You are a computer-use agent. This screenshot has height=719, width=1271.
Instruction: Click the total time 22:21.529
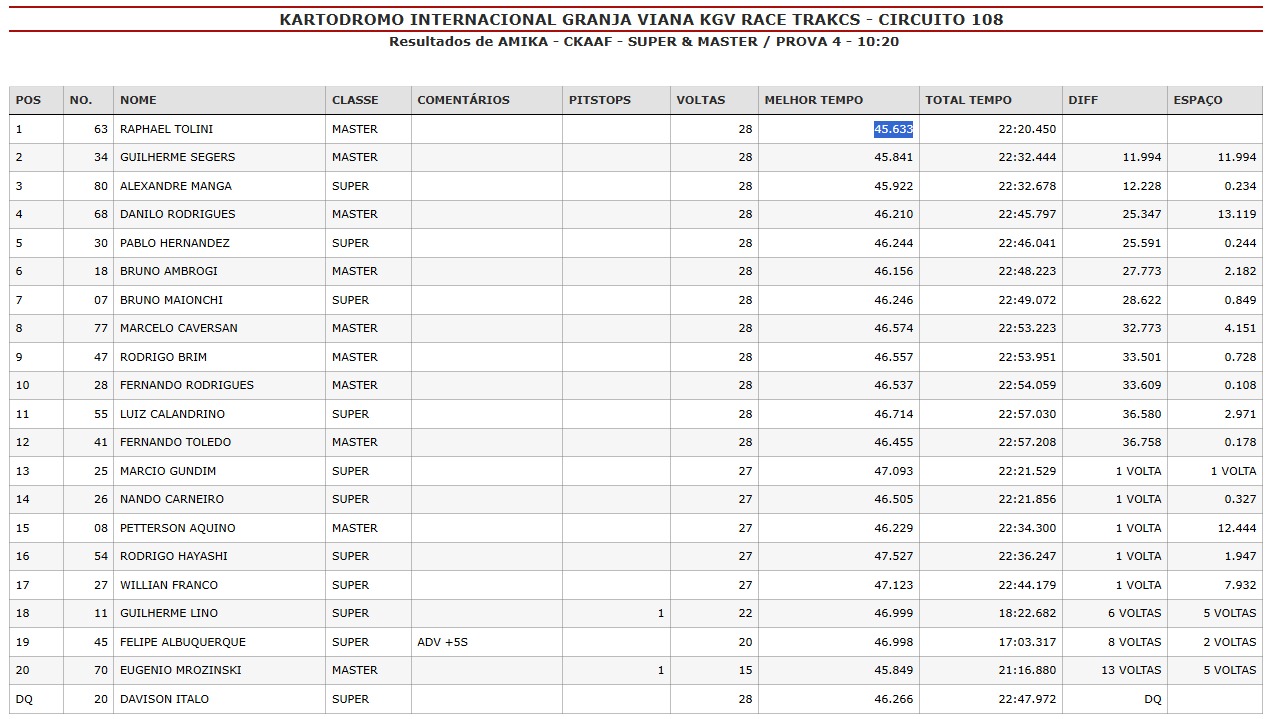pos(1027,471)
